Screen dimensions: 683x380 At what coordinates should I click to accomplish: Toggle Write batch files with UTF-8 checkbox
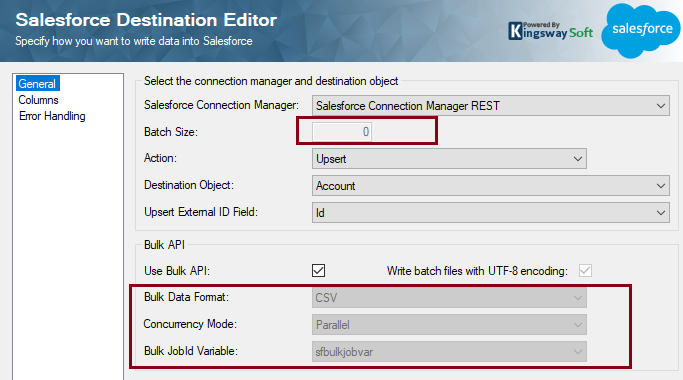pos(585,271)
